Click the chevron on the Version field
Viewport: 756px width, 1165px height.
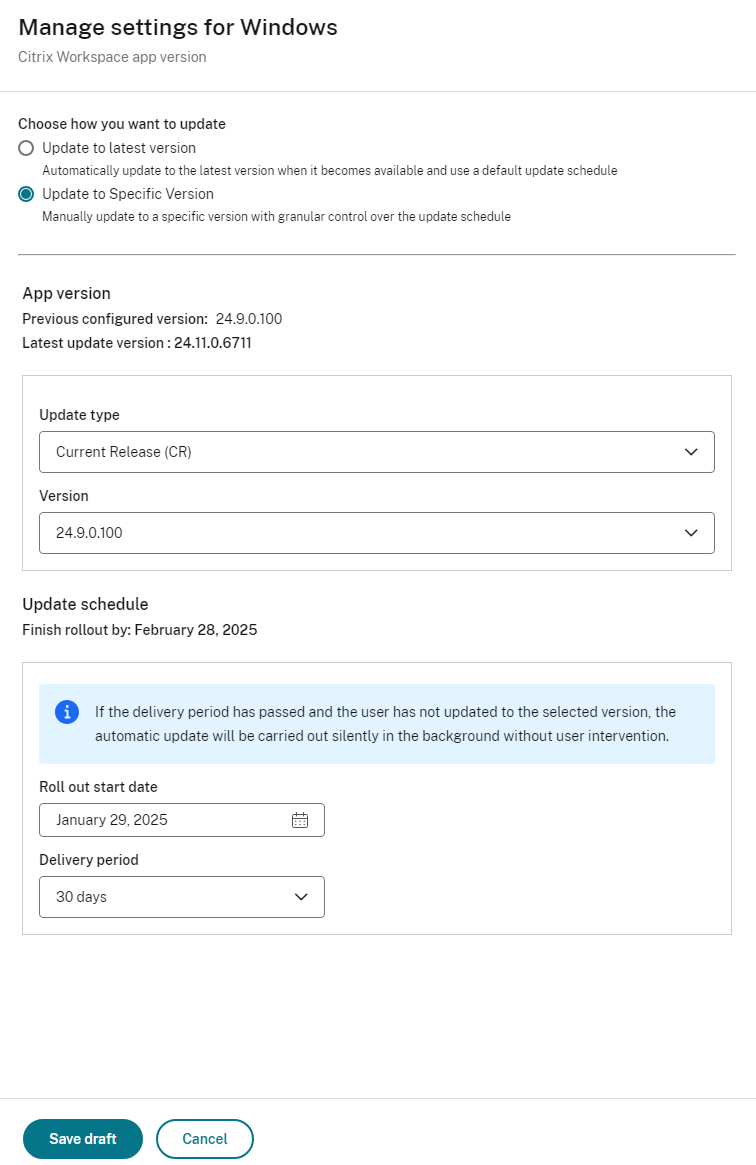click(690, 533)
